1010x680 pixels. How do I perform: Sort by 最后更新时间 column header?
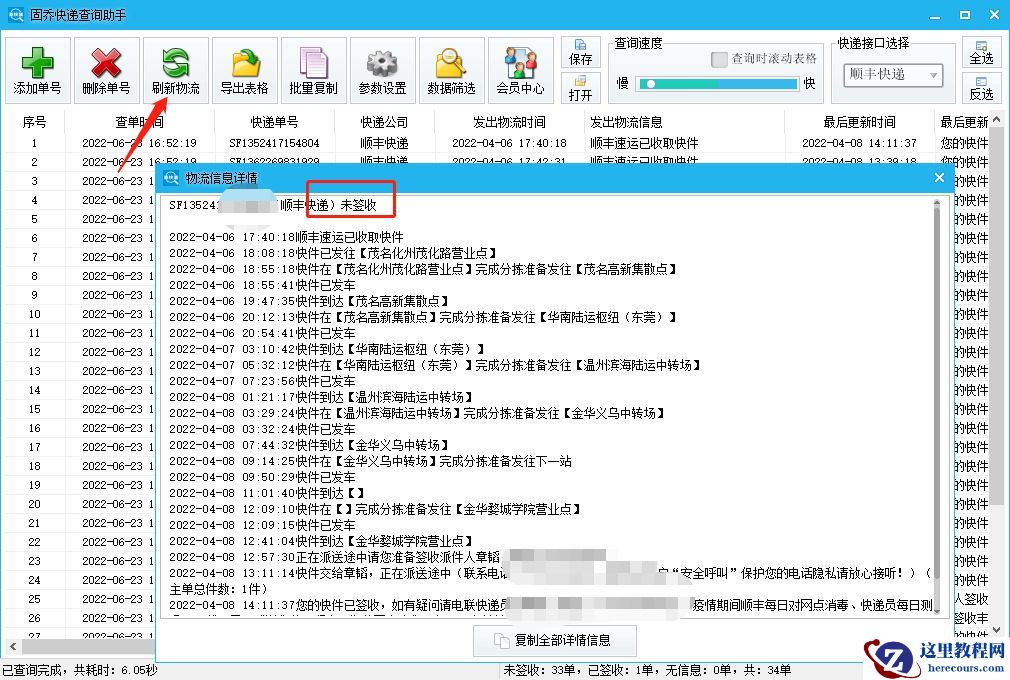[859, 122]
